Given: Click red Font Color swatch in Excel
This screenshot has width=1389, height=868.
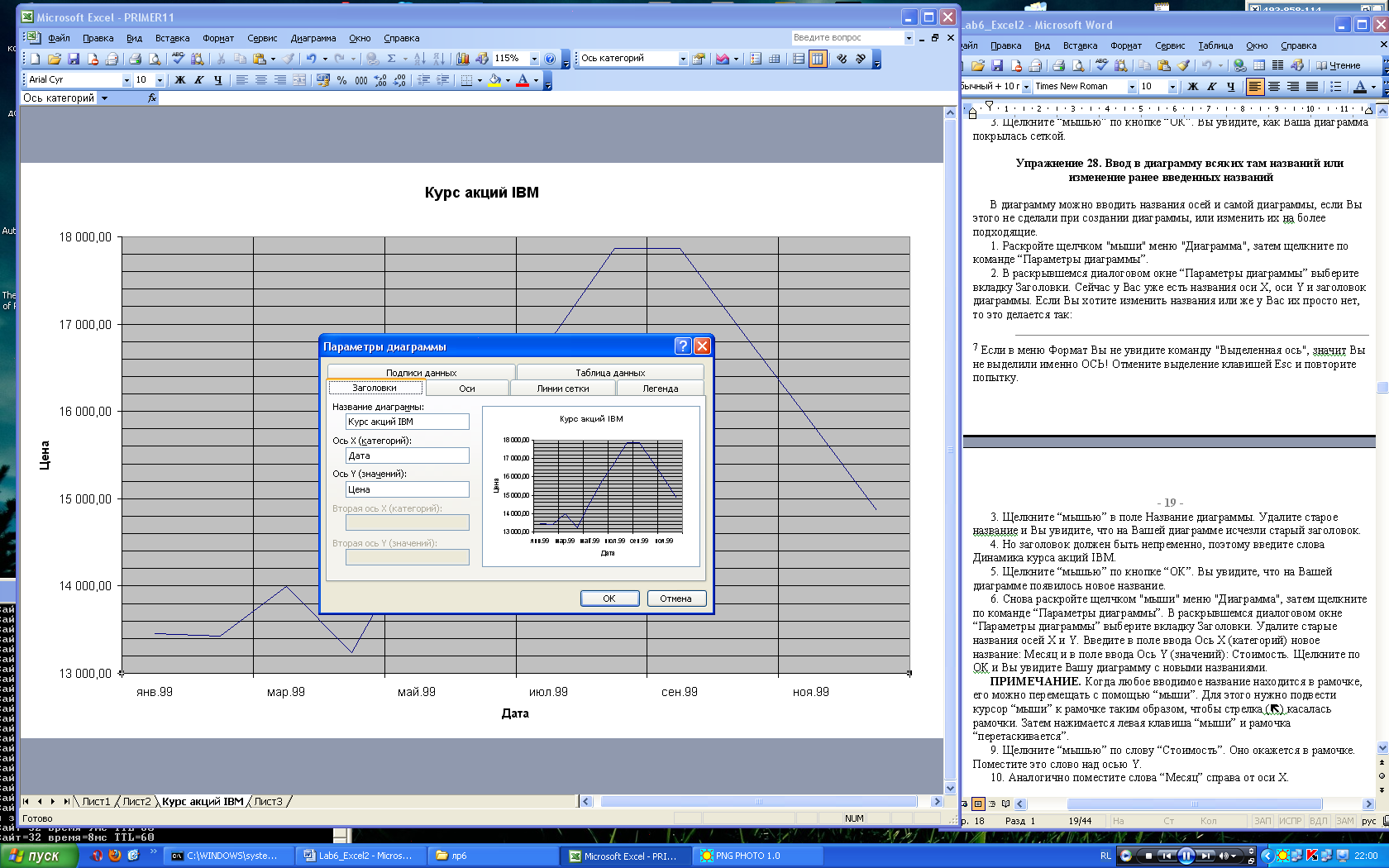Looking at the screenshot, I should click(523, 80).
